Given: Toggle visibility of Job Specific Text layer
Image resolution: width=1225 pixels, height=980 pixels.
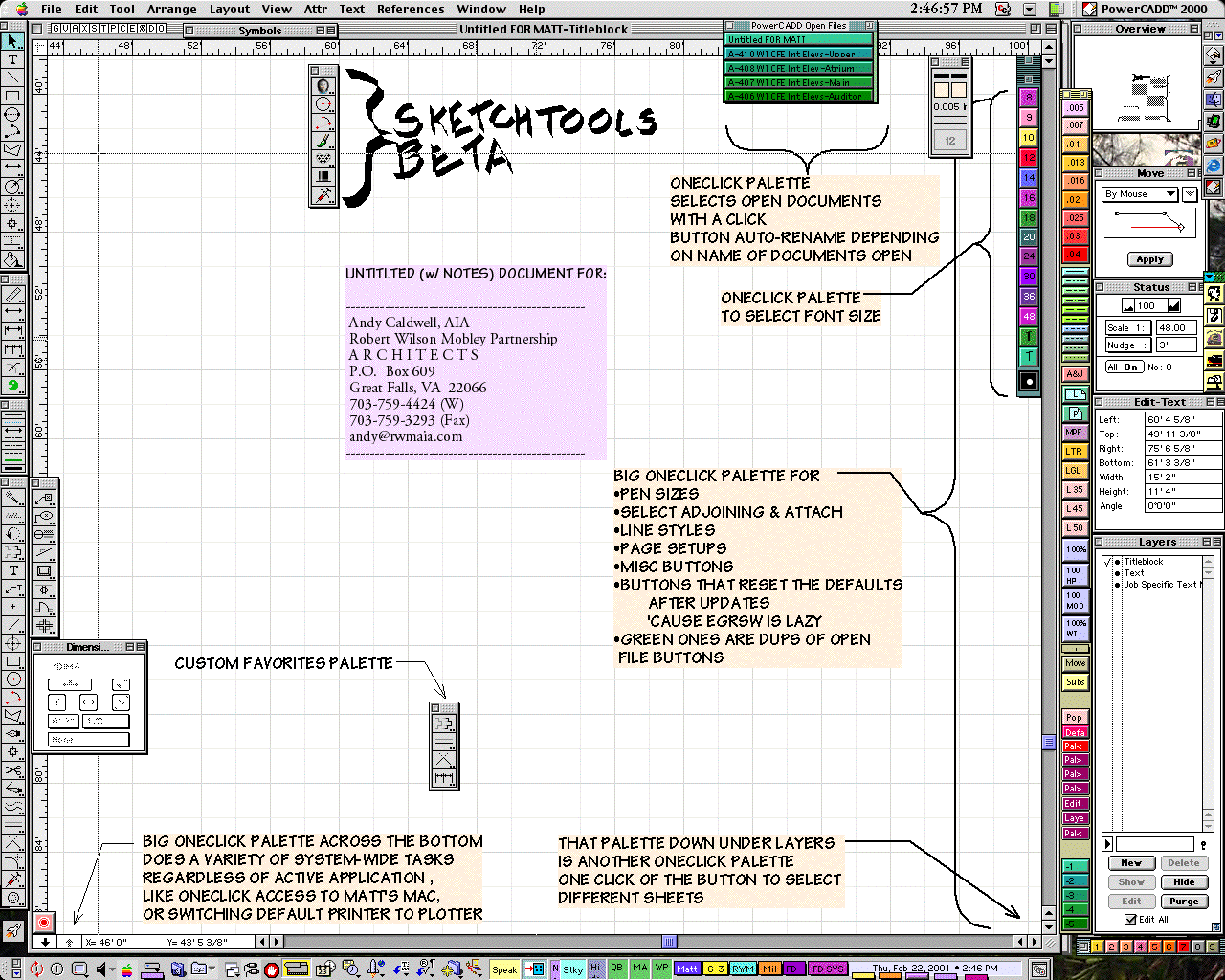Looking at the screenshot, I should coord(1117,585).
